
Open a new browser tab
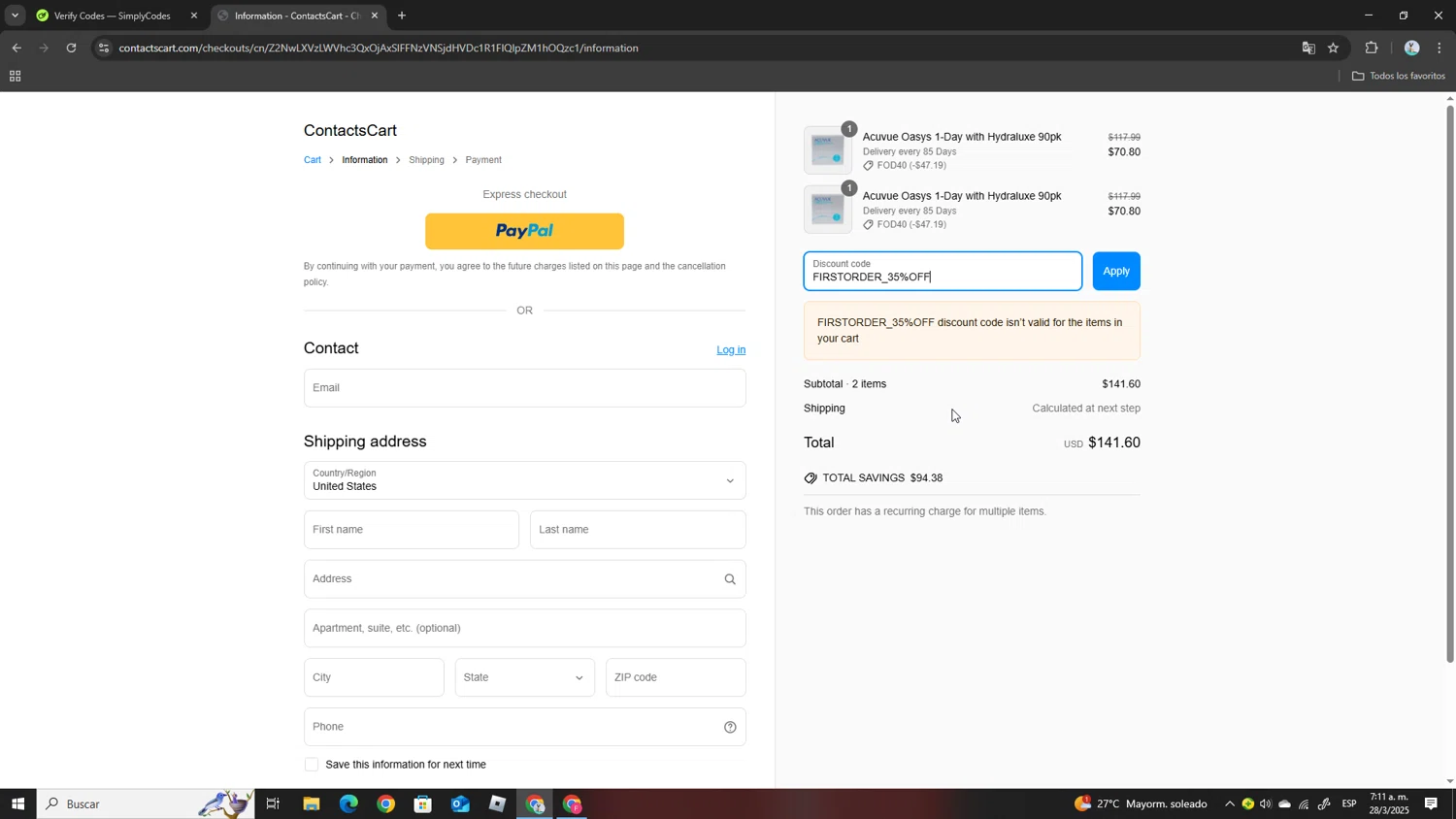tap(402, 16)
